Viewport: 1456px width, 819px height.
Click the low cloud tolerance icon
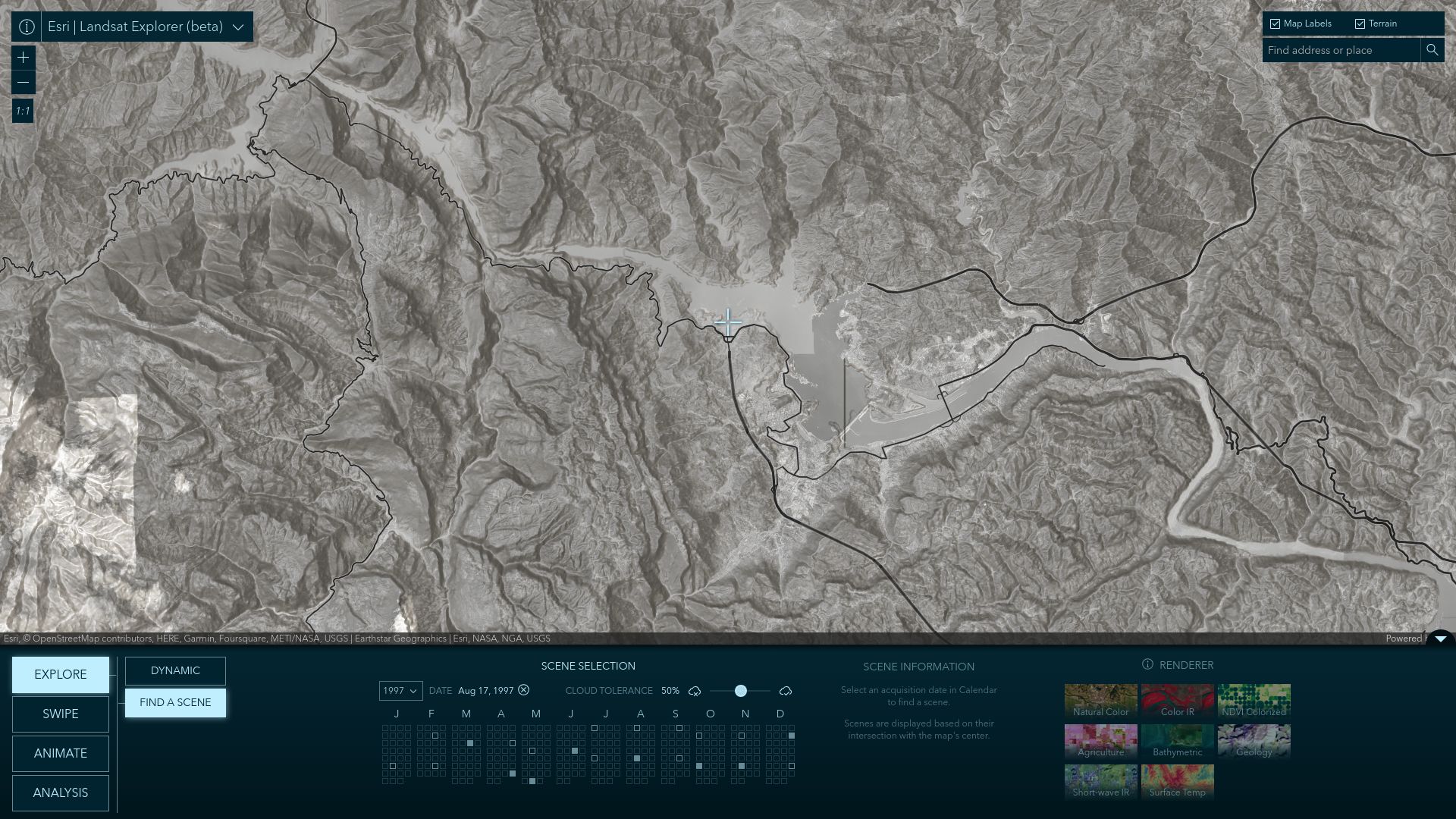[x=695, y=691]
